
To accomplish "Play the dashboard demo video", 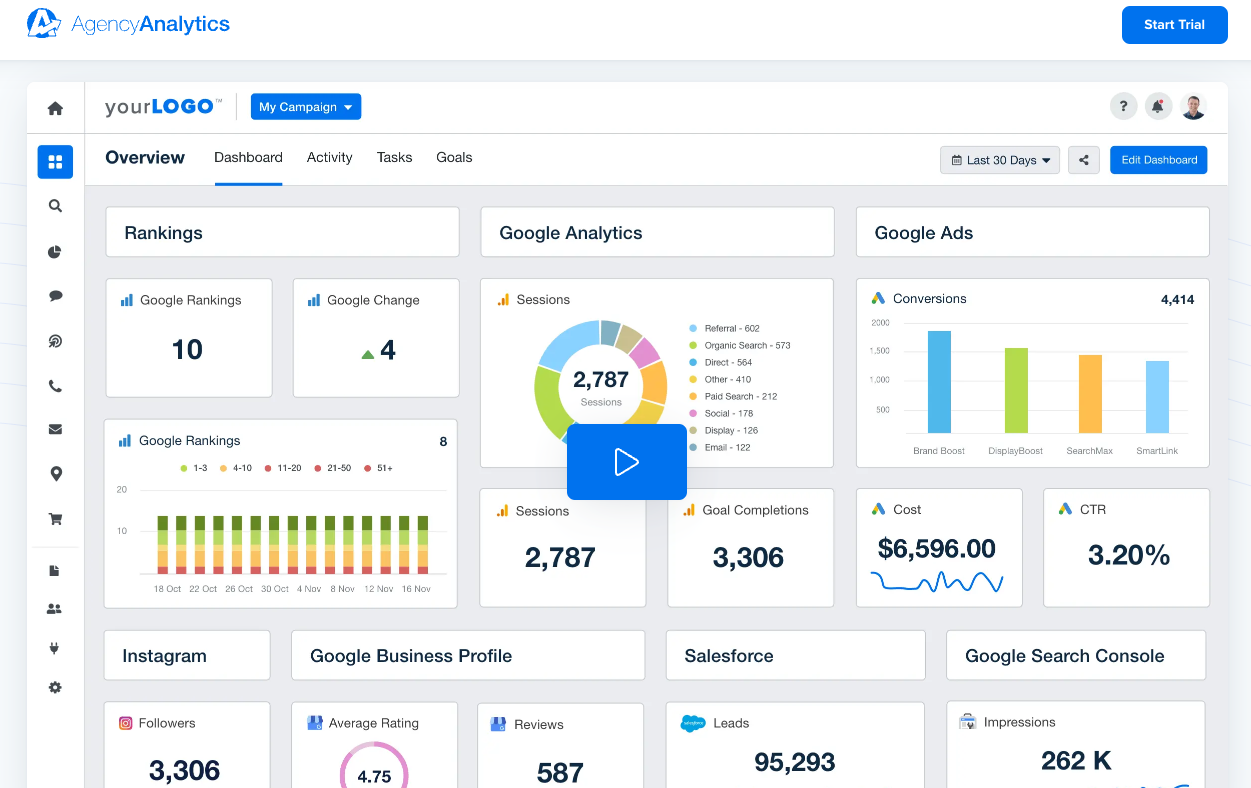I will pos(627,462).
